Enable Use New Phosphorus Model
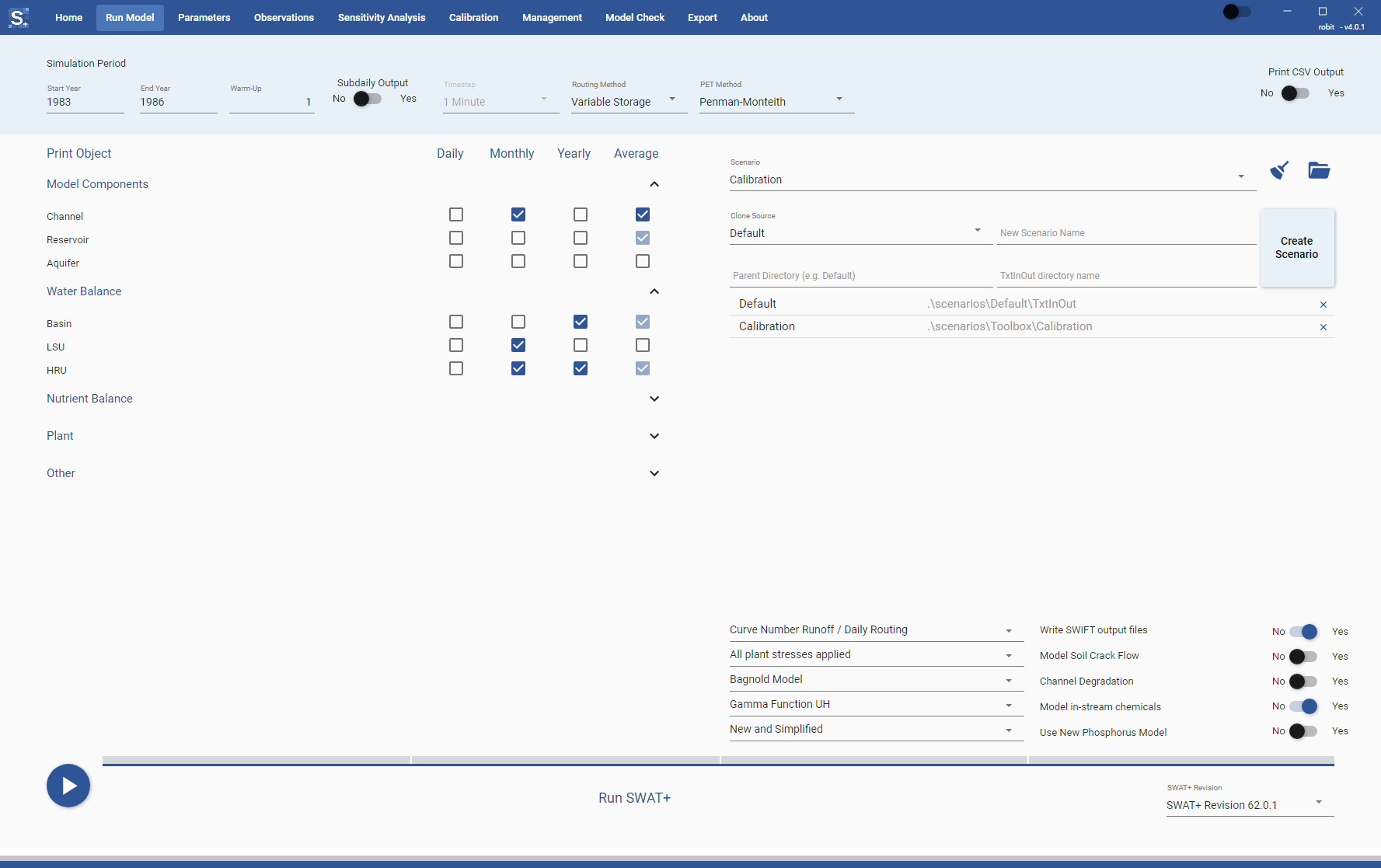1381x868 pixels. [1303, 731]
